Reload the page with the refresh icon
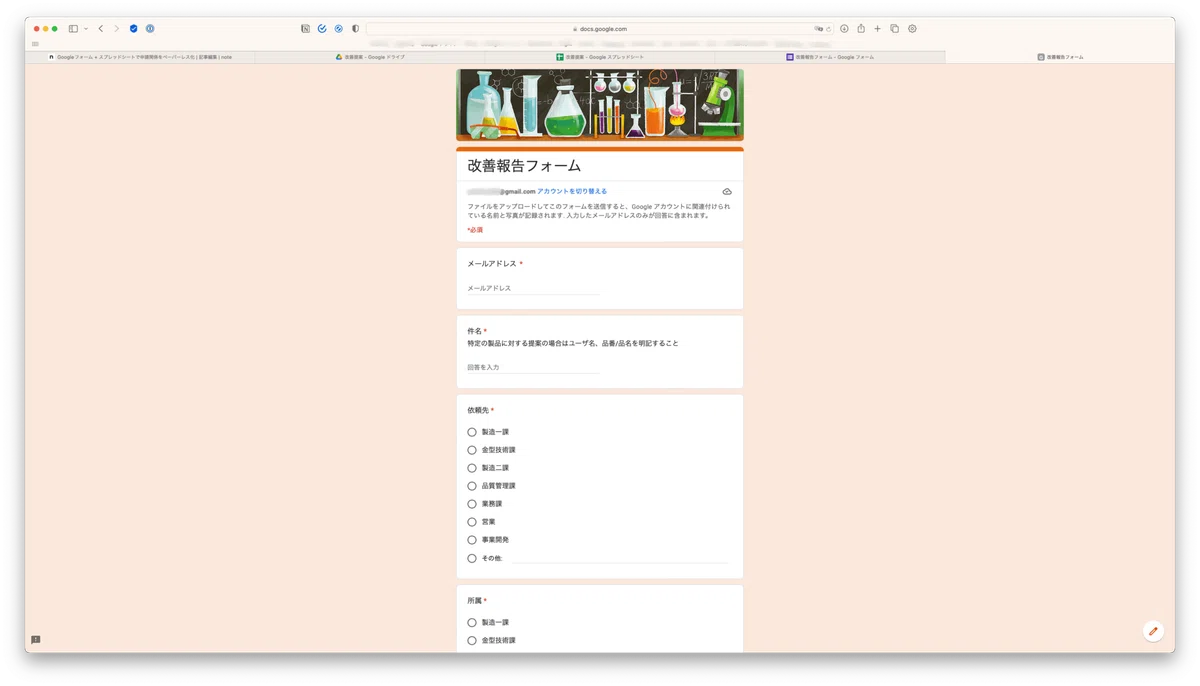Image resolution: width=1200 pixels, height=686 pixels. click(x=829, y=29)
